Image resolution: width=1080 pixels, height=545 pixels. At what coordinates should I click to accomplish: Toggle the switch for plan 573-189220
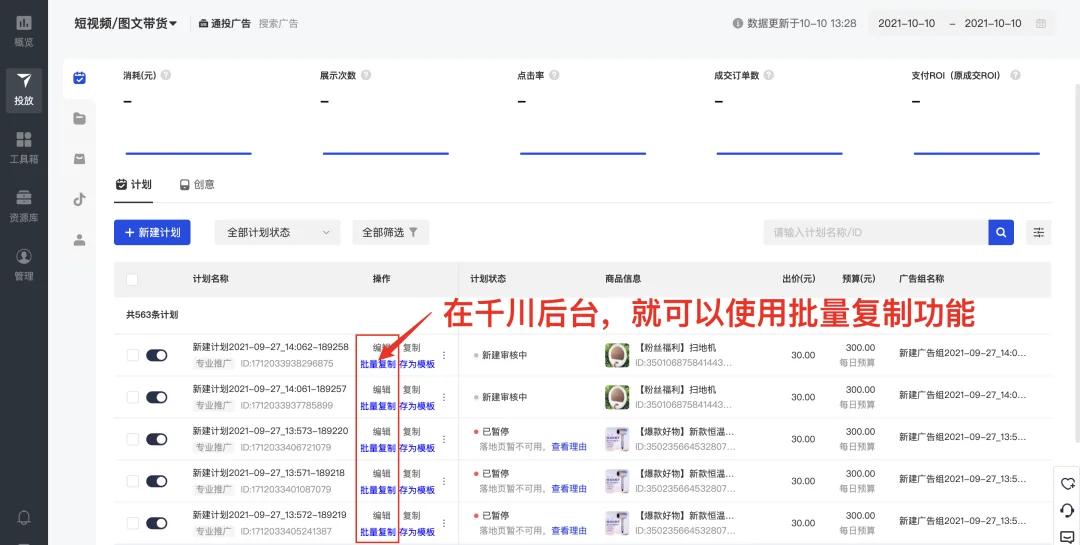click(x=156, y=440)
